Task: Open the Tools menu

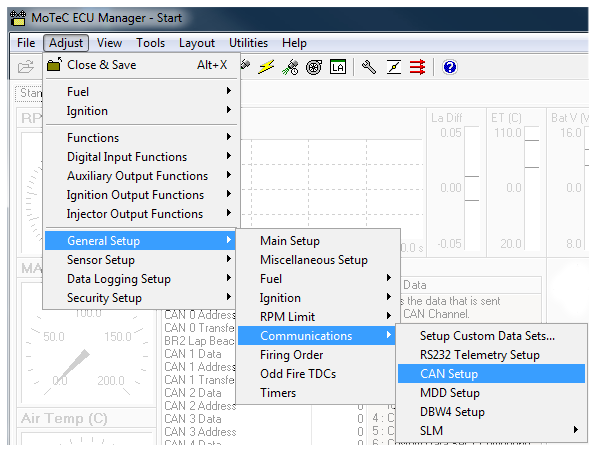Action: (x=151, y=43)
